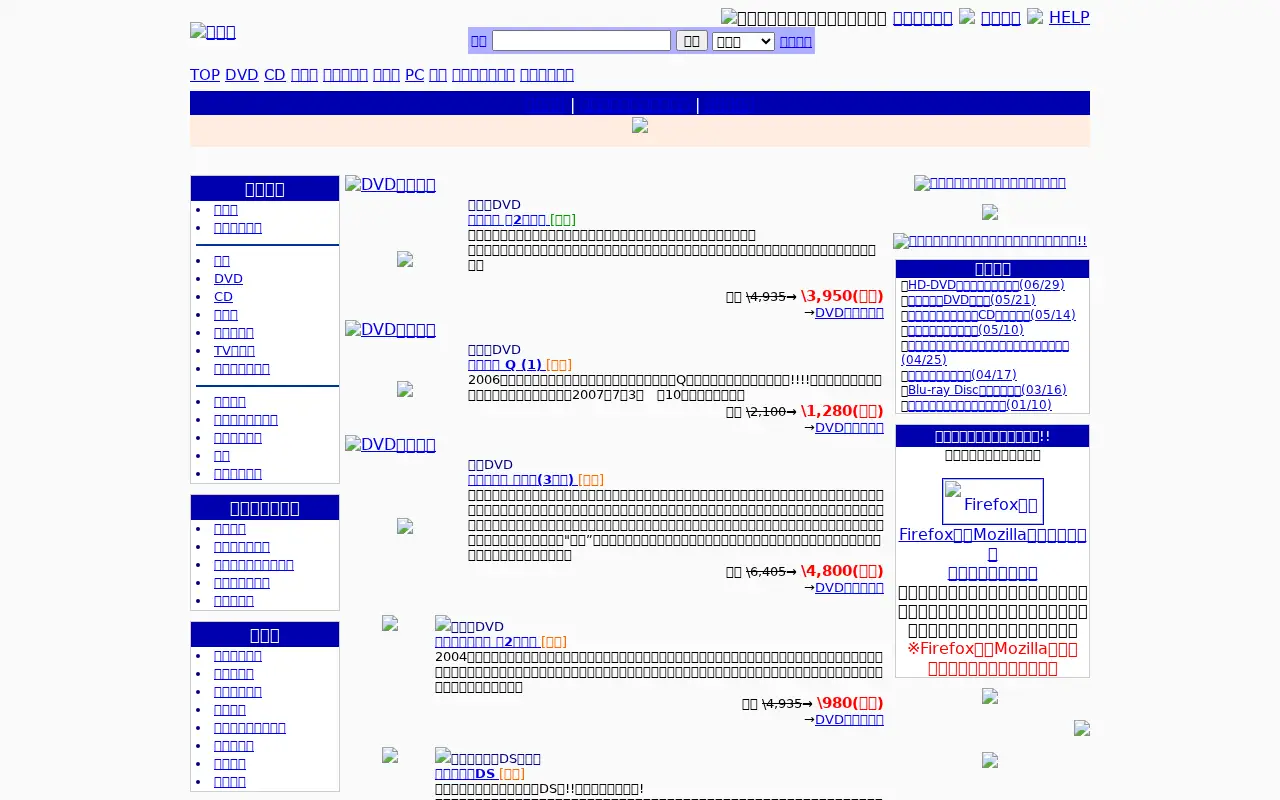Open the HD-DVD news item dated 06/29
The height and width of the screenshot is (800, 1280).
coord(986,285)
